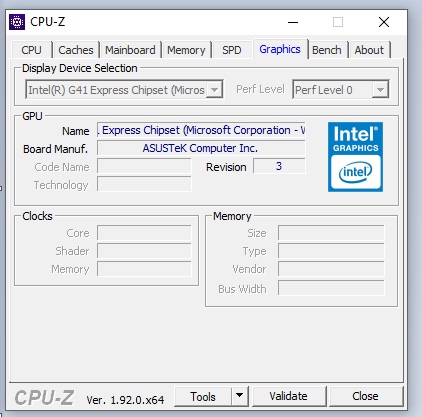
Task: Click the memory Size field
Action: coord(331,233)
